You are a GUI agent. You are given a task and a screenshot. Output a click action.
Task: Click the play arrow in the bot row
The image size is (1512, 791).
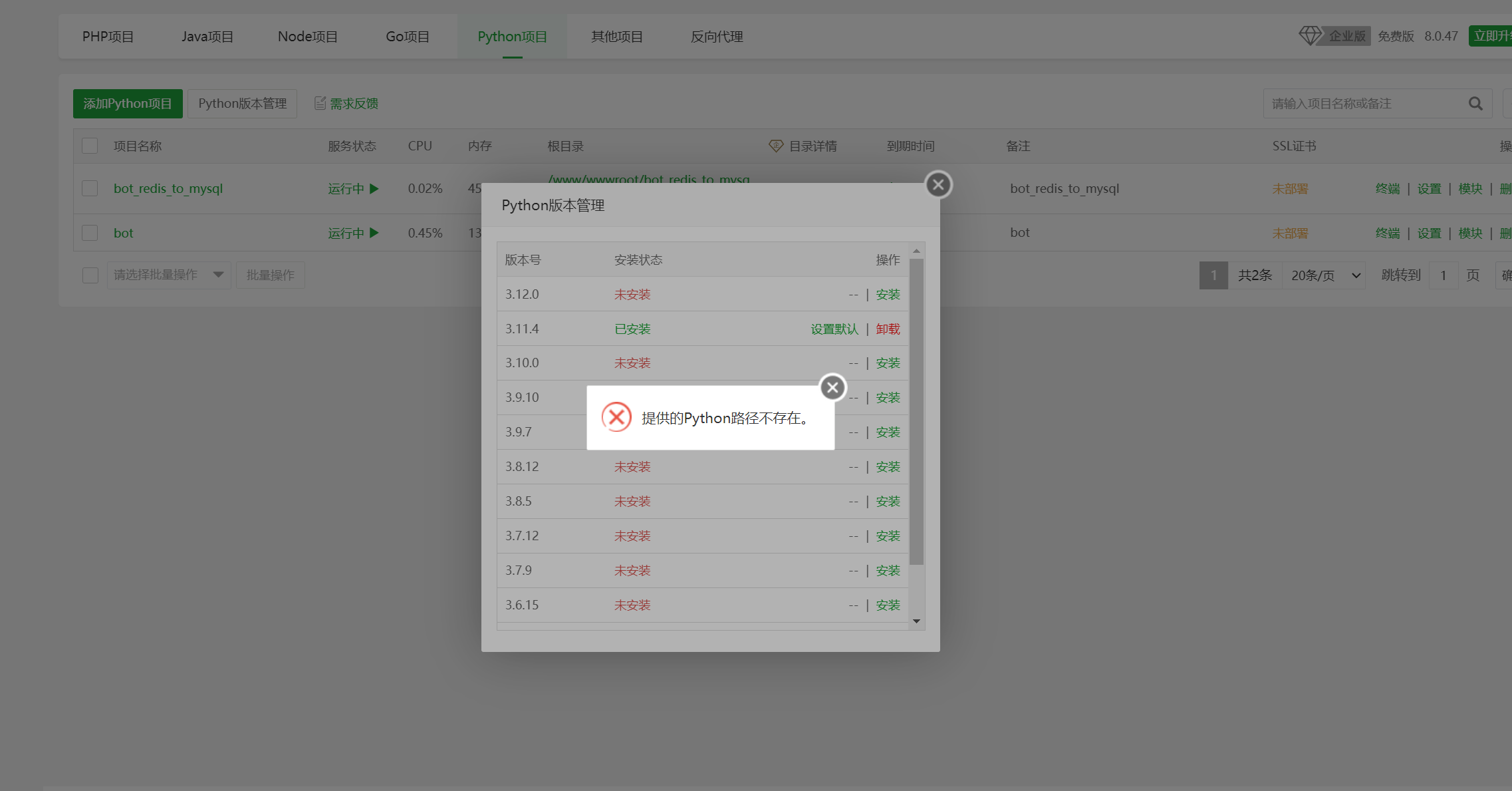click(374, 233)
